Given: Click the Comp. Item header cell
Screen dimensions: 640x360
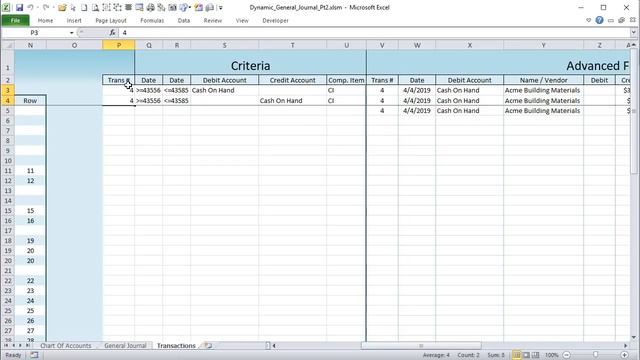Looking at the screenshot, I should 346,80.
